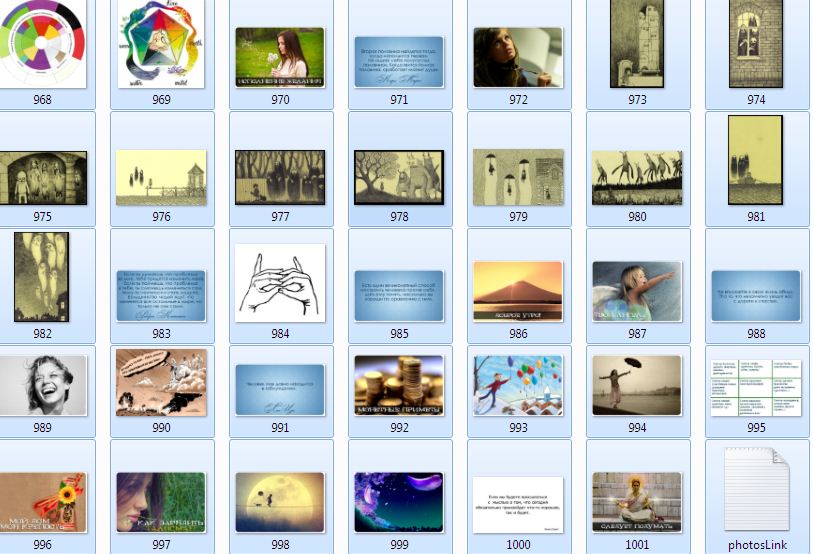Select the white text card 1000
813x554 pixels.
coord(518,505)
